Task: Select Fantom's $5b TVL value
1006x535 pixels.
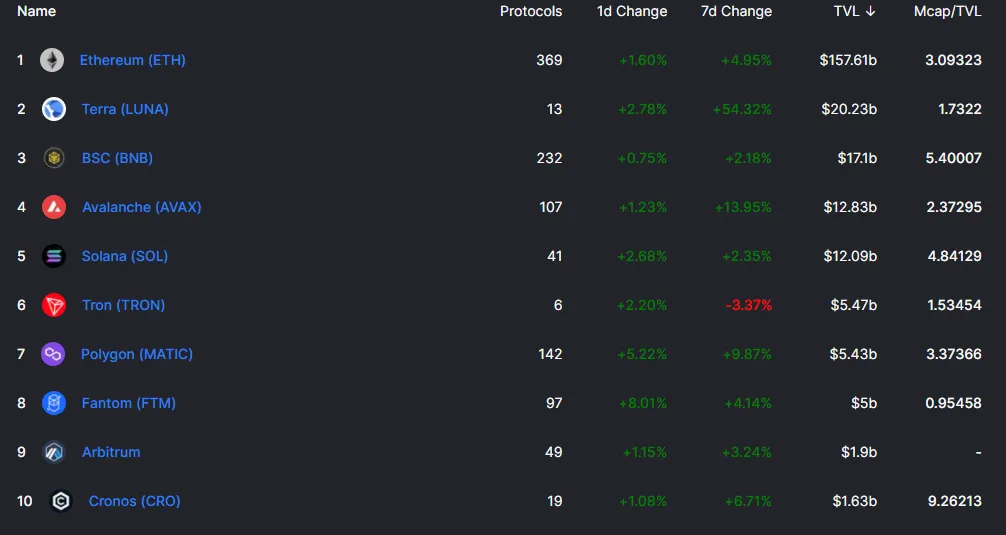Action: pyautogui.click(x=864, y=403)
